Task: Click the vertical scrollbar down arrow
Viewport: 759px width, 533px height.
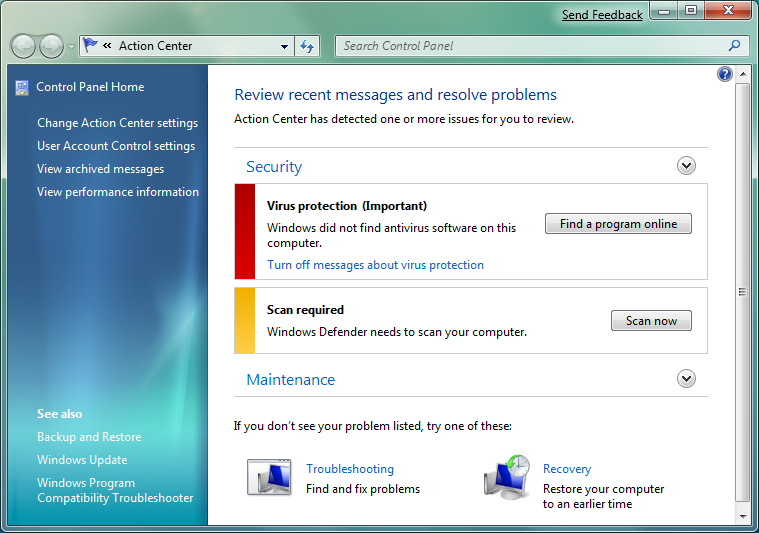Action: click(x=742, y=516)
